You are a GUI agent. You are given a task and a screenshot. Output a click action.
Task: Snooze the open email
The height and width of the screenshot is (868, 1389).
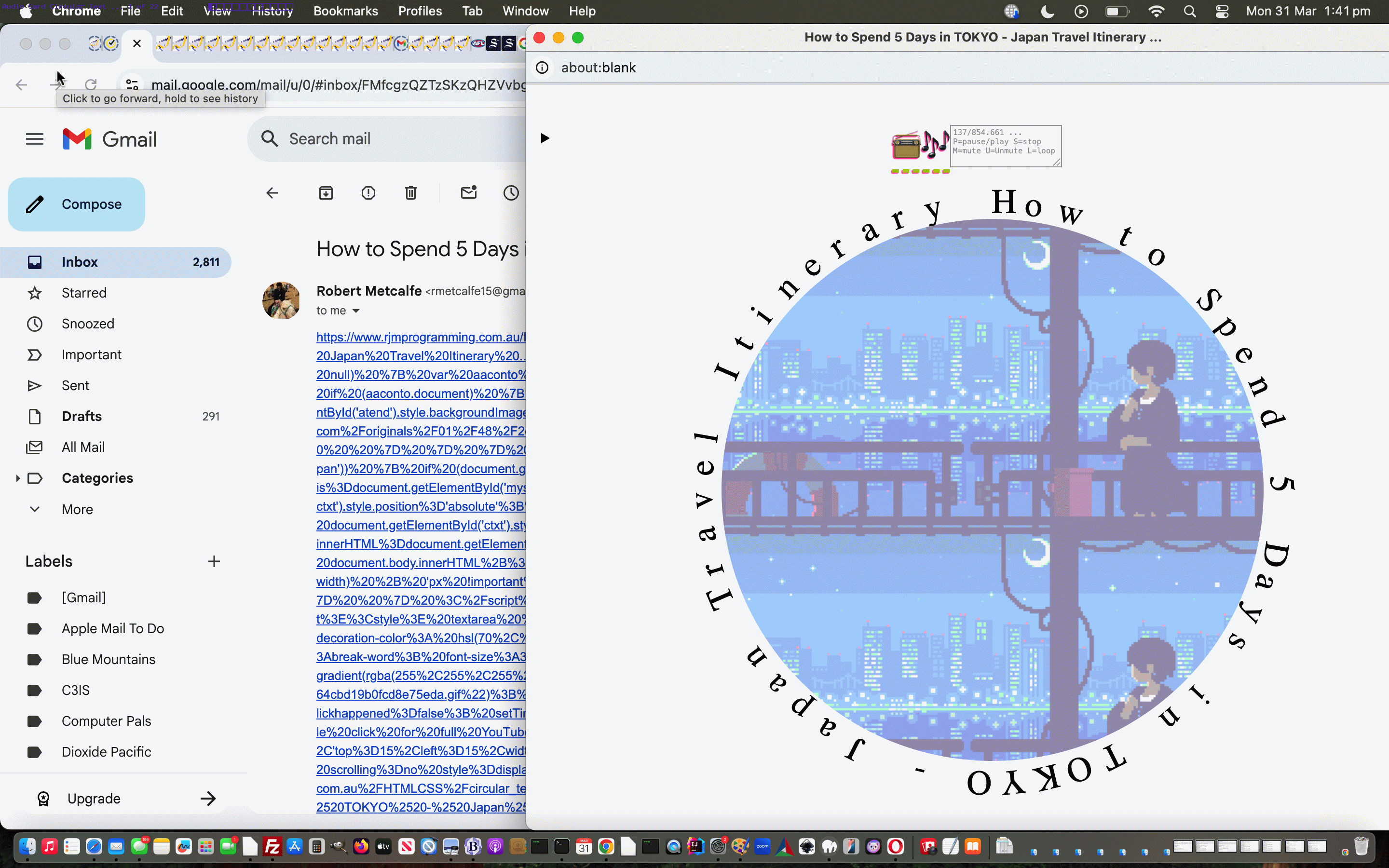point(511,193)
